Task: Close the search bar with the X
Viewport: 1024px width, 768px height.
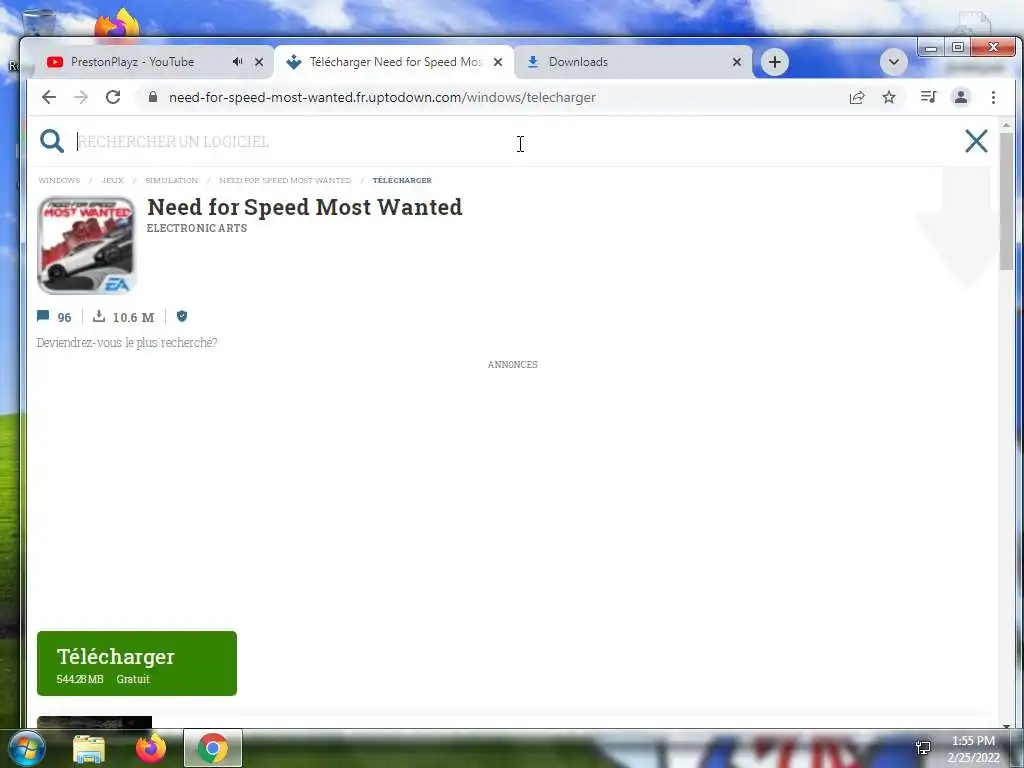Action: 976,141
